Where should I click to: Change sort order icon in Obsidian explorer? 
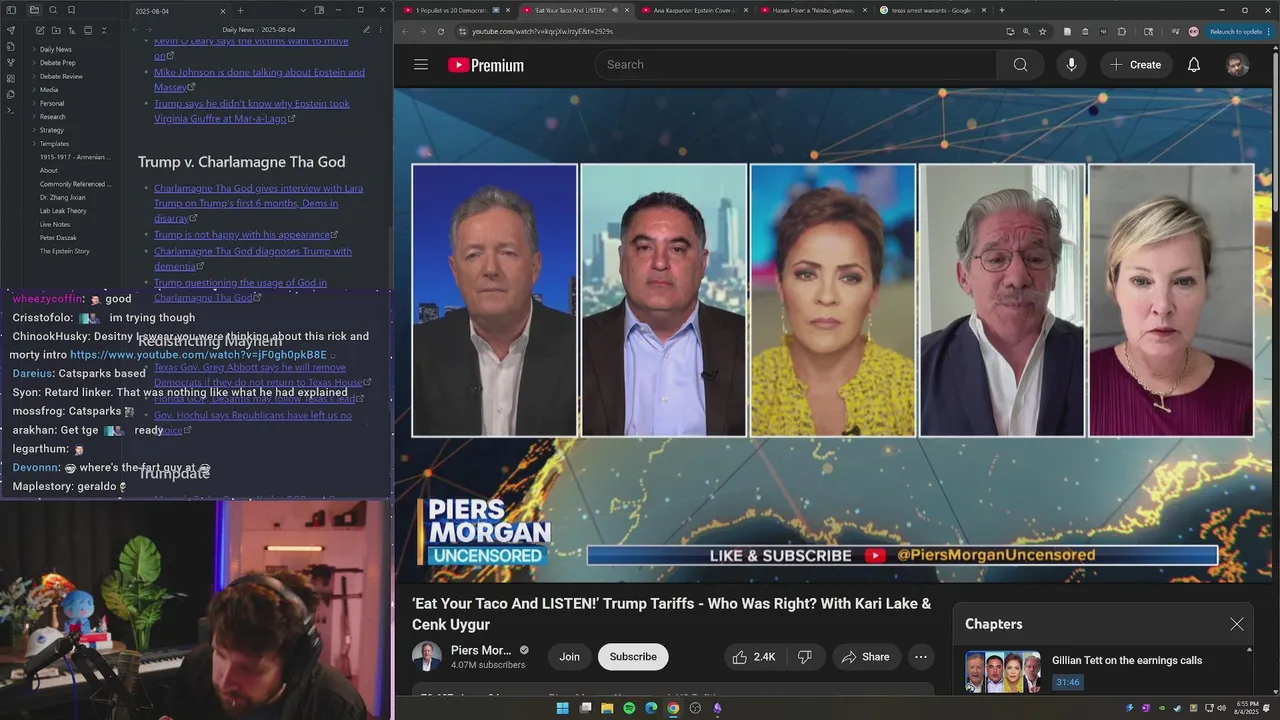tap(72, 30)
